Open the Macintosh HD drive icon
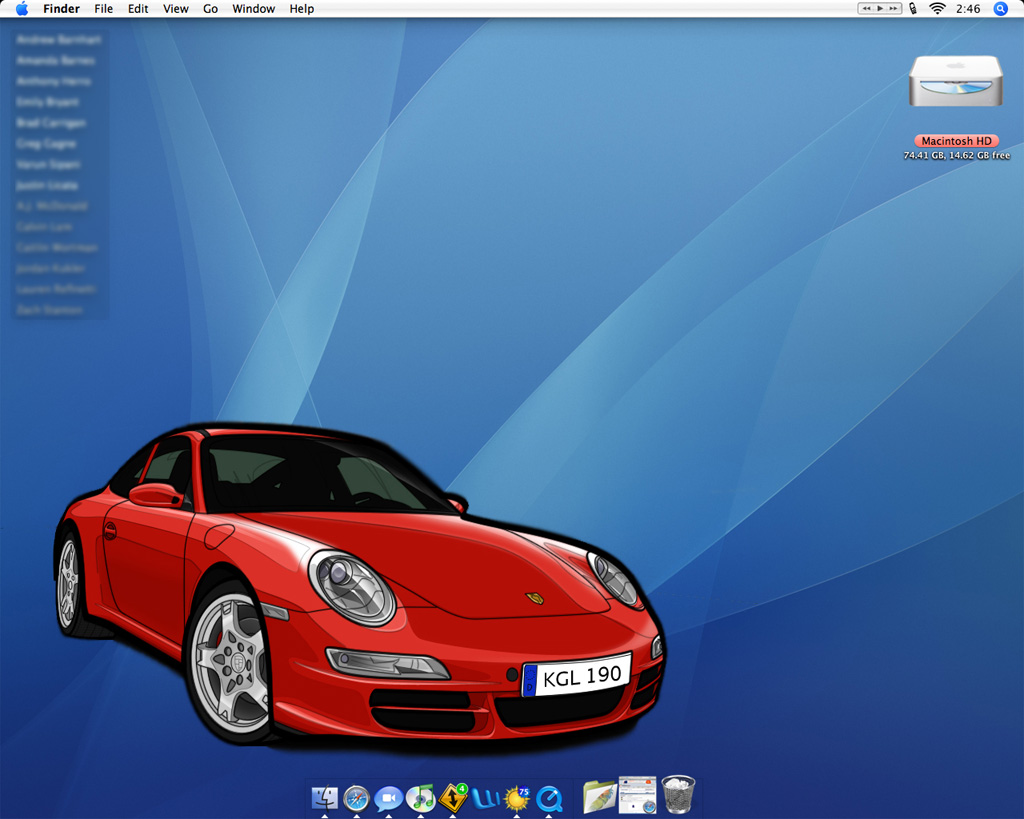 pyautogui.click(x=955, y=82)
